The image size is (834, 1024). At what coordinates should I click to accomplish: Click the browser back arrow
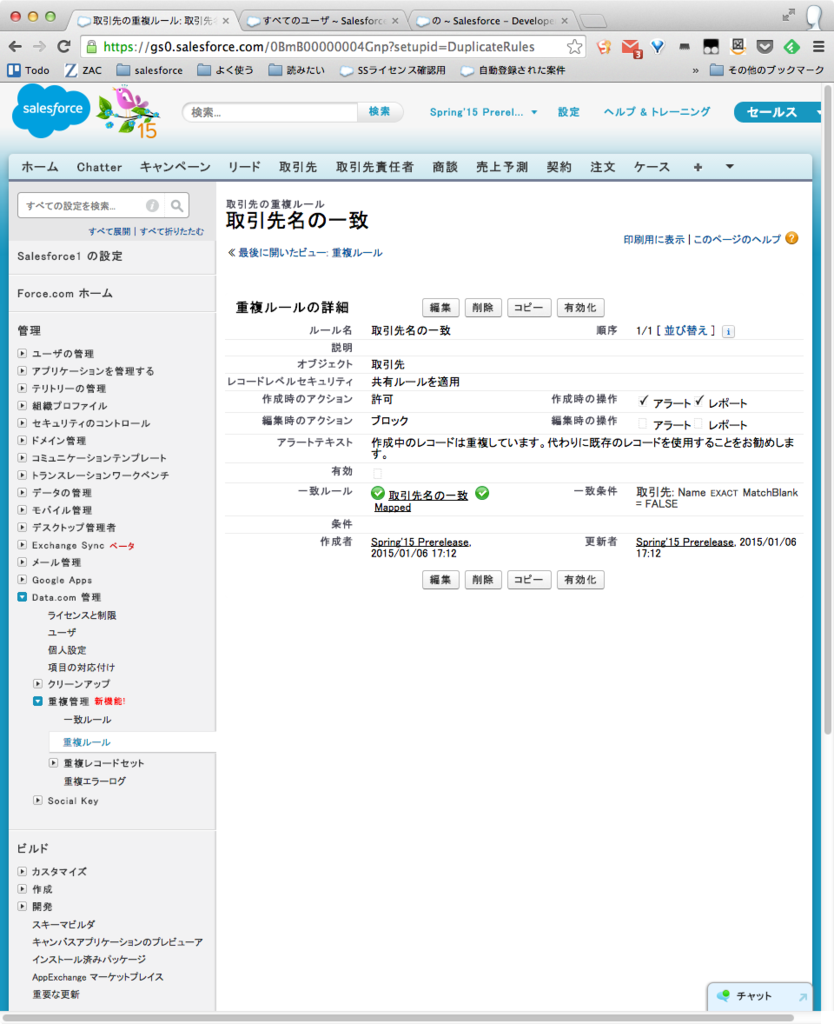[x=15, y=46]
